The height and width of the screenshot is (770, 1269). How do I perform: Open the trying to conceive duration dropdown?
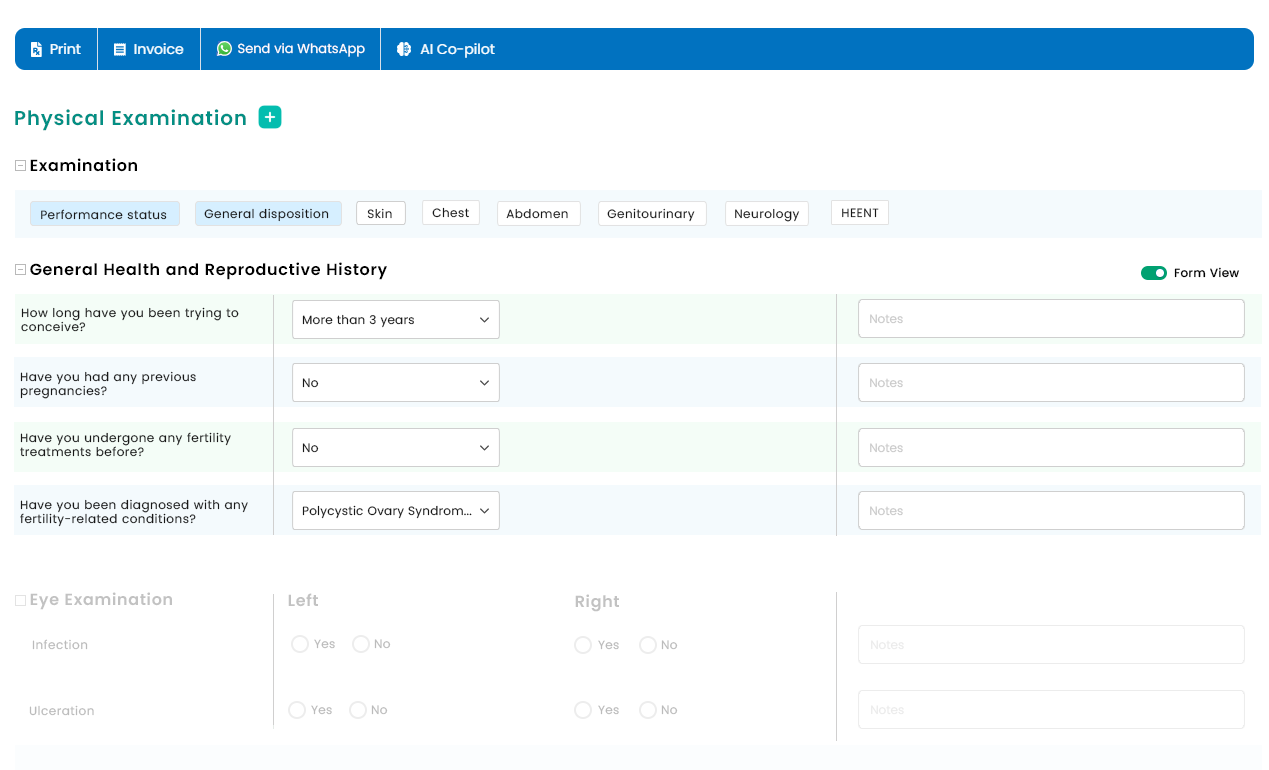pos(395,320)
